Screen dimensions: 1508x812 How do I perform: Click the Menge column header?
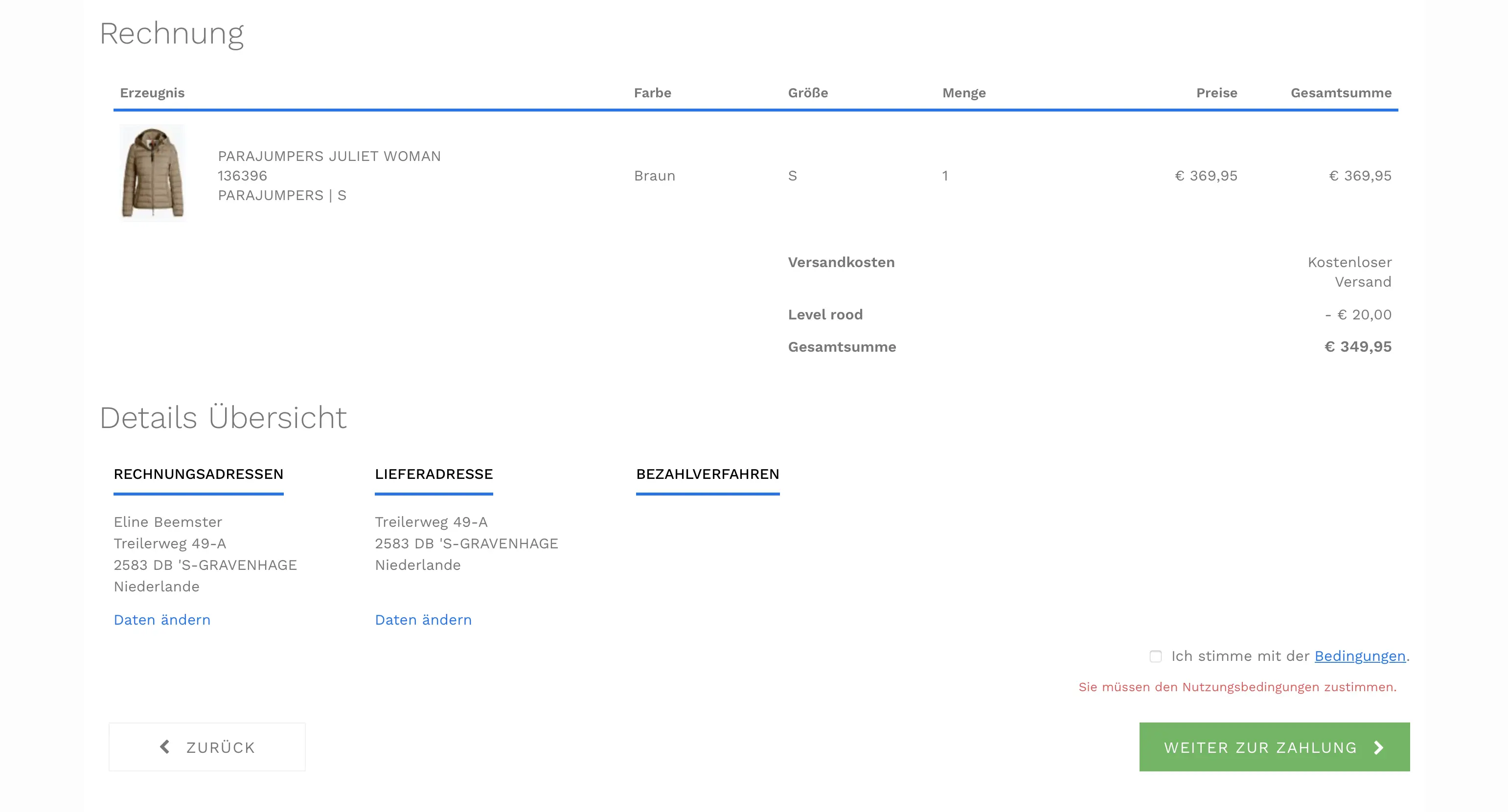pos(964,93)
